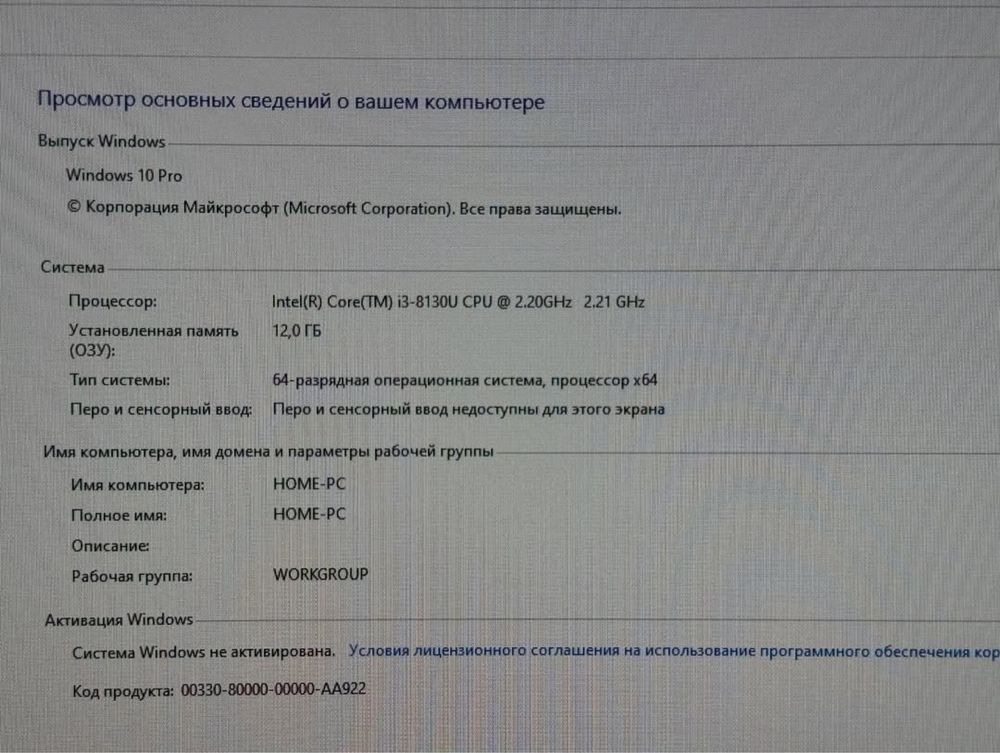Image resolution: width=1000 pixels, height=753 pixels.
Task: Select the '64-разрядная операционная система' value
Action: coord(464,380)
